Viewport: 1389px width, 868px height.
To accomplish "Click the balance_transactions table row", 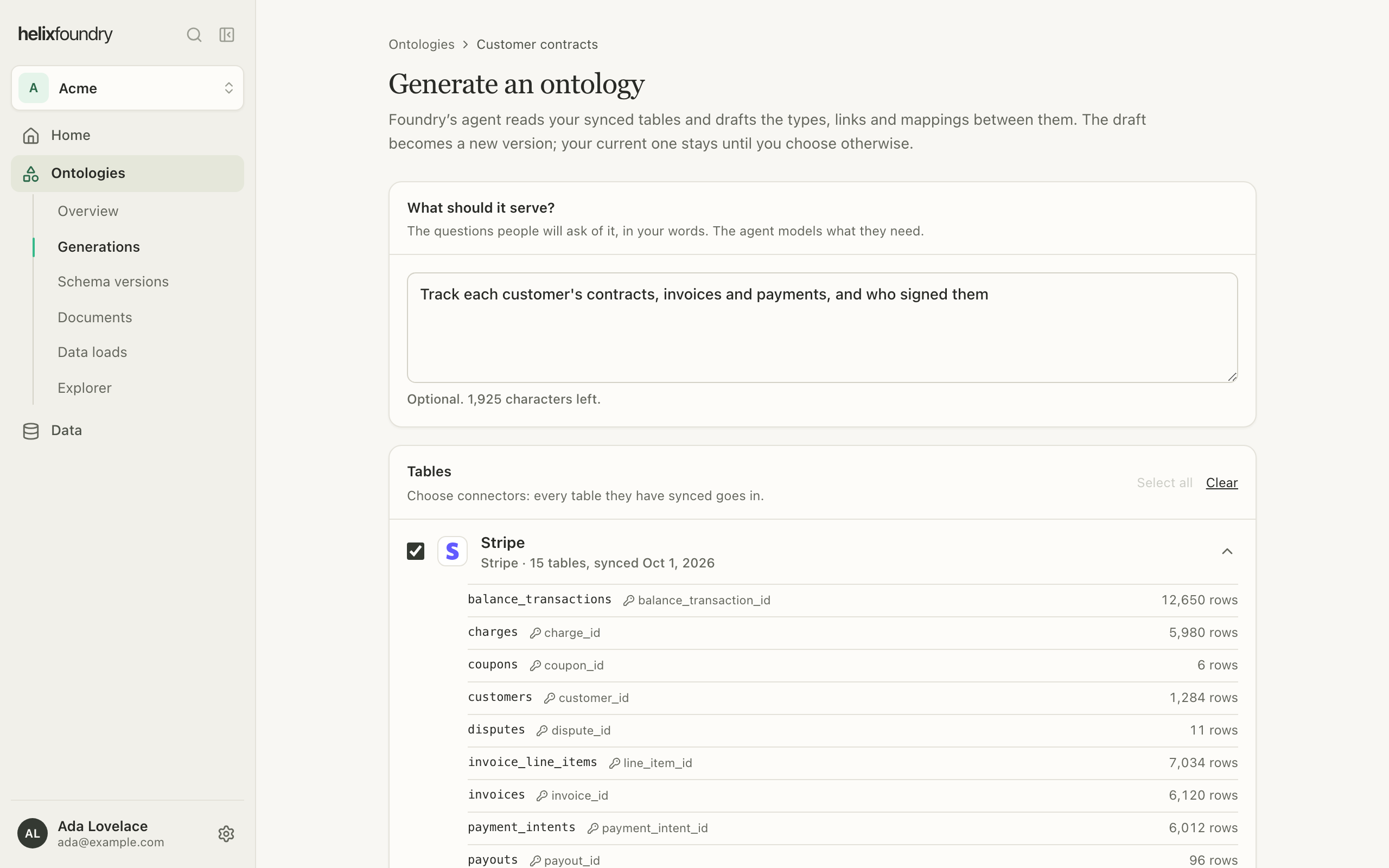I will tap(852, 601).
